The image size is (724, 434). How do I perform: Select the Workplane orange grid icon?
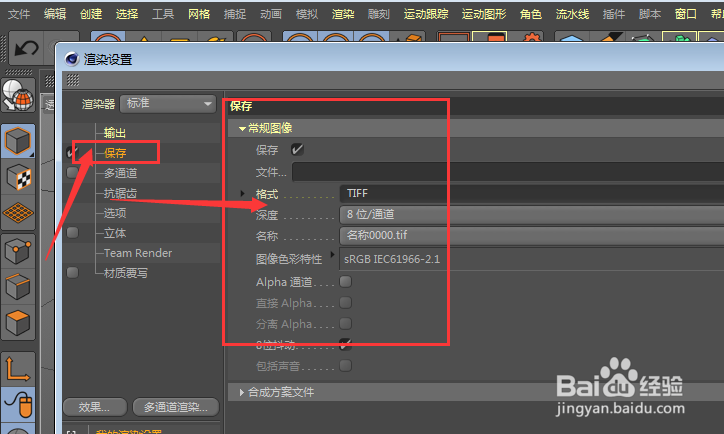point(18,213)
